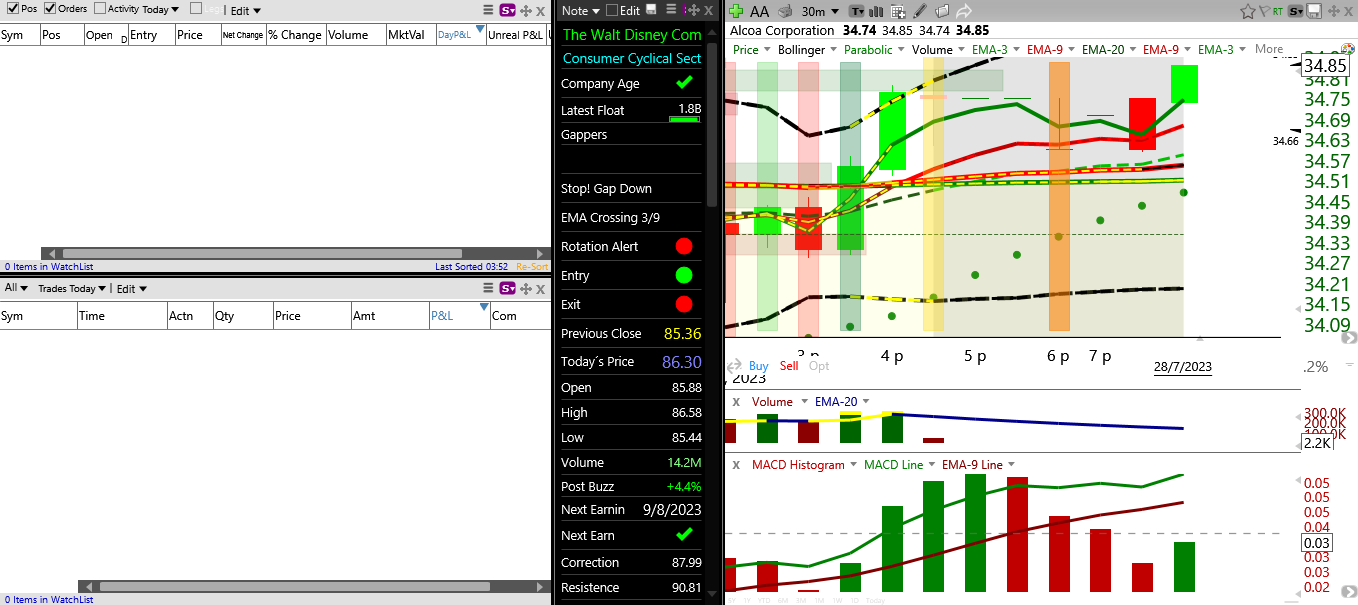This screenshot has height=605, width=1358.
Task: Open the Bollinger indicator dropdown
Action: tap(806, 49)
